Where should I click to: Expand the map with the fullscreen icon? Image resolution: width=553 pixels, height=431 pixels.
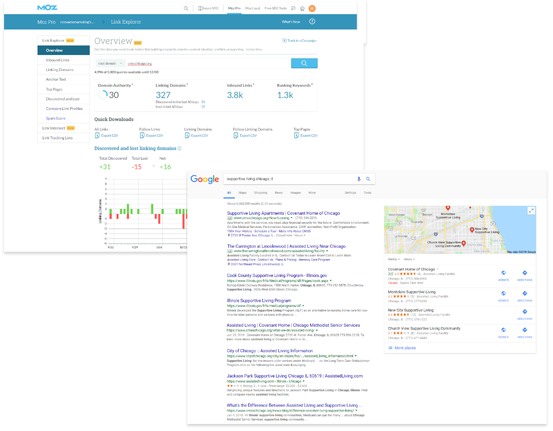pos(531,211)
